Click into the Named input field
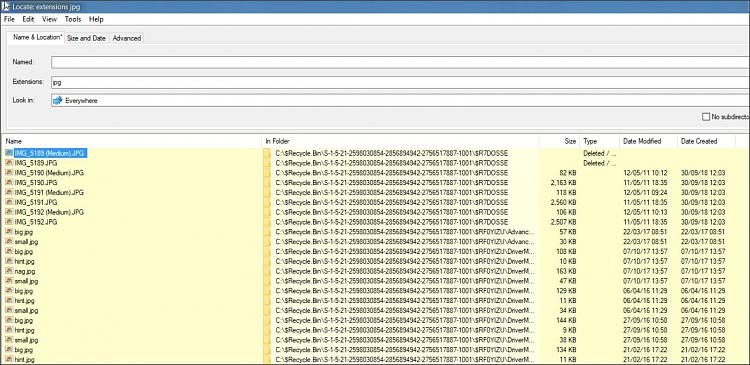 click(x=400, y=62)
